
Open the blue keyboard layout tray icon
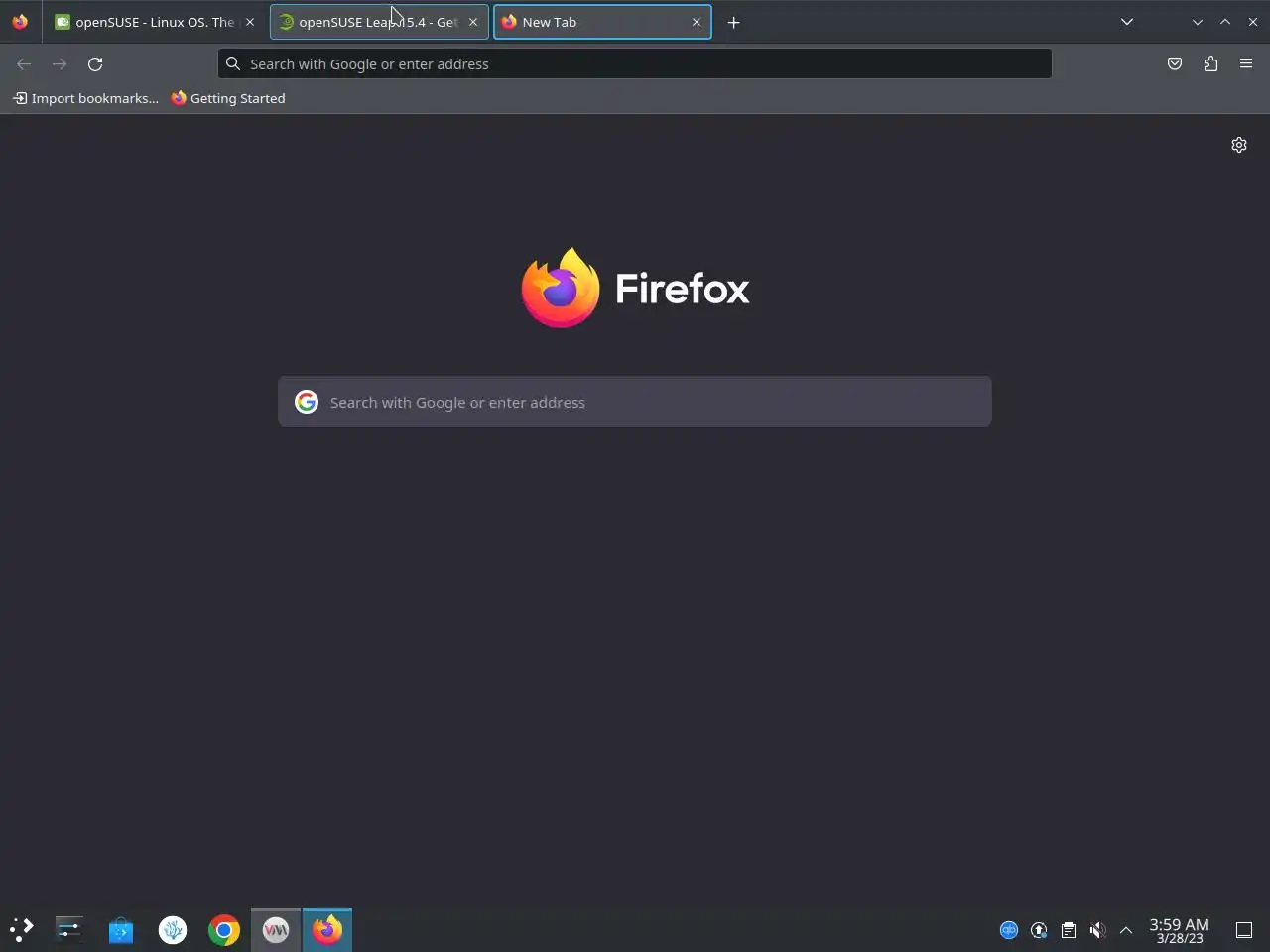(1009, 930)
